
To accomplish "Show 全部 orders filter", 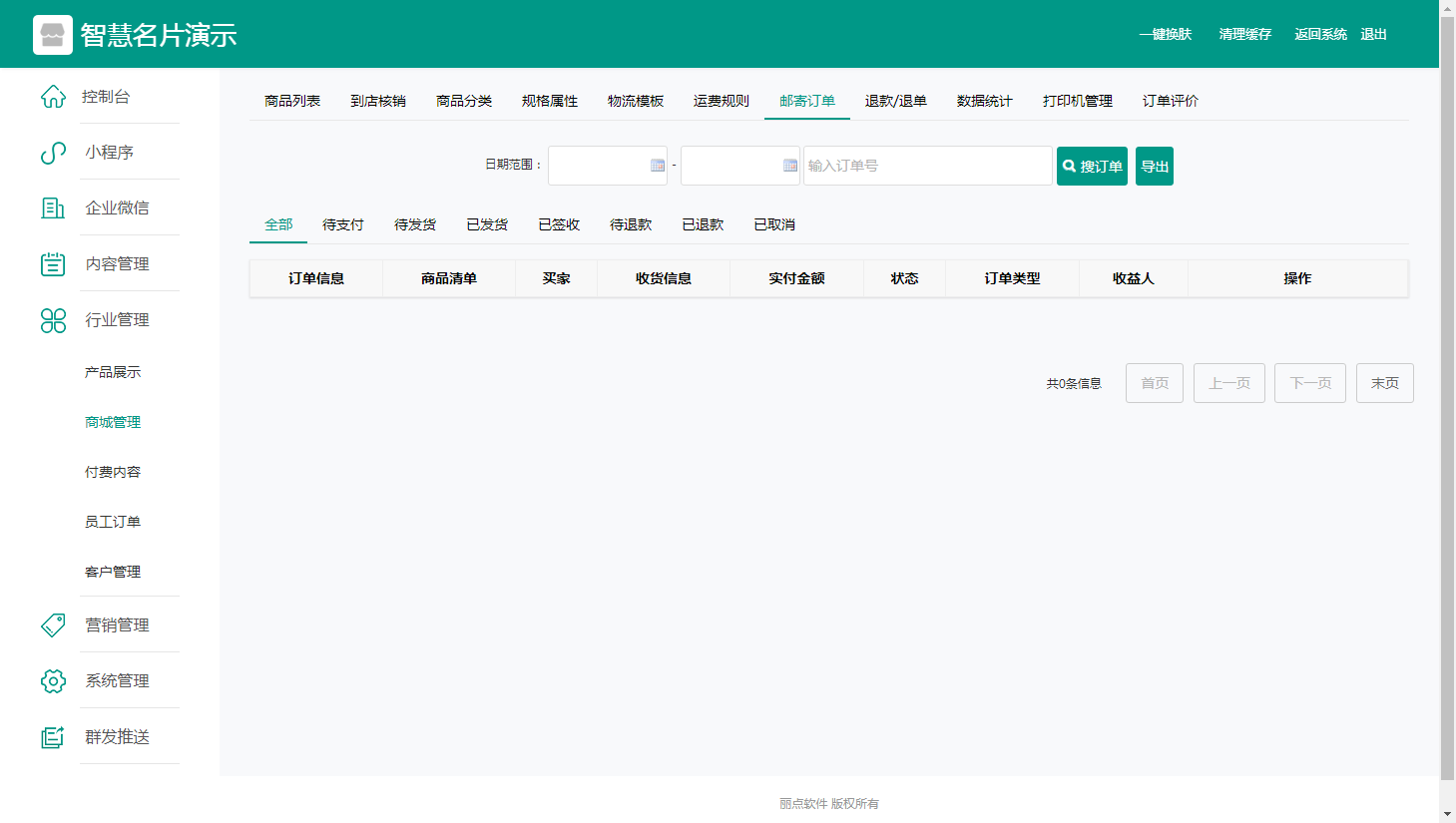I will (x=278, y=224).
